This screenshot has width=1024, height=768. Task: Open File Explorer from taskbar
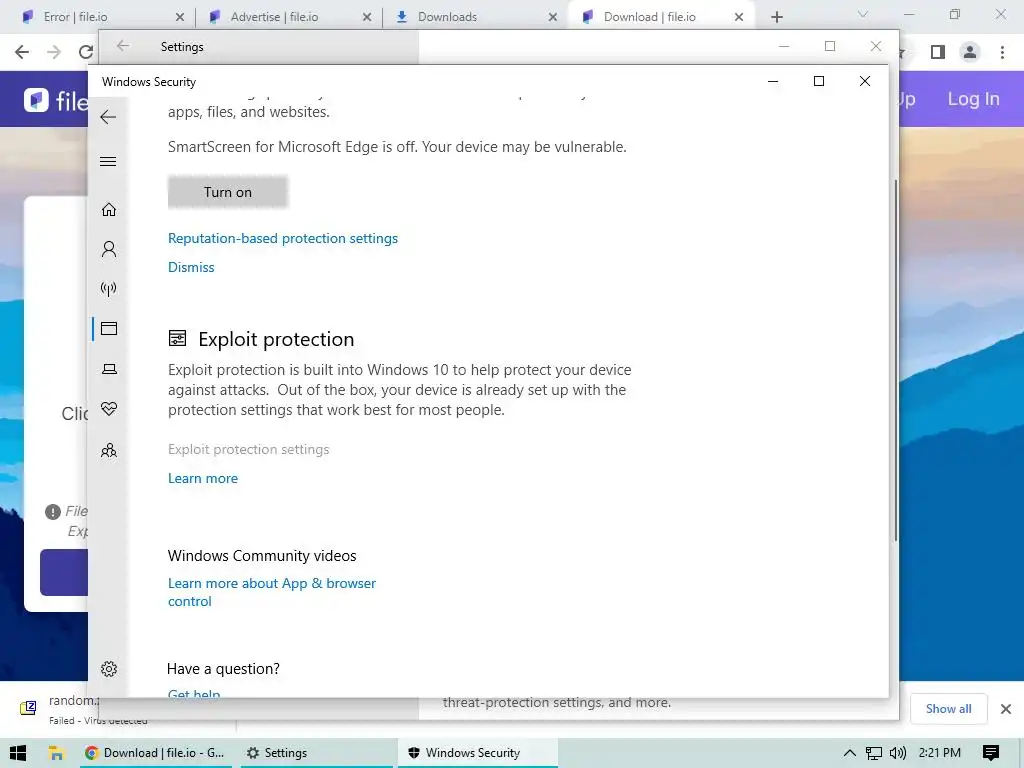56,753
